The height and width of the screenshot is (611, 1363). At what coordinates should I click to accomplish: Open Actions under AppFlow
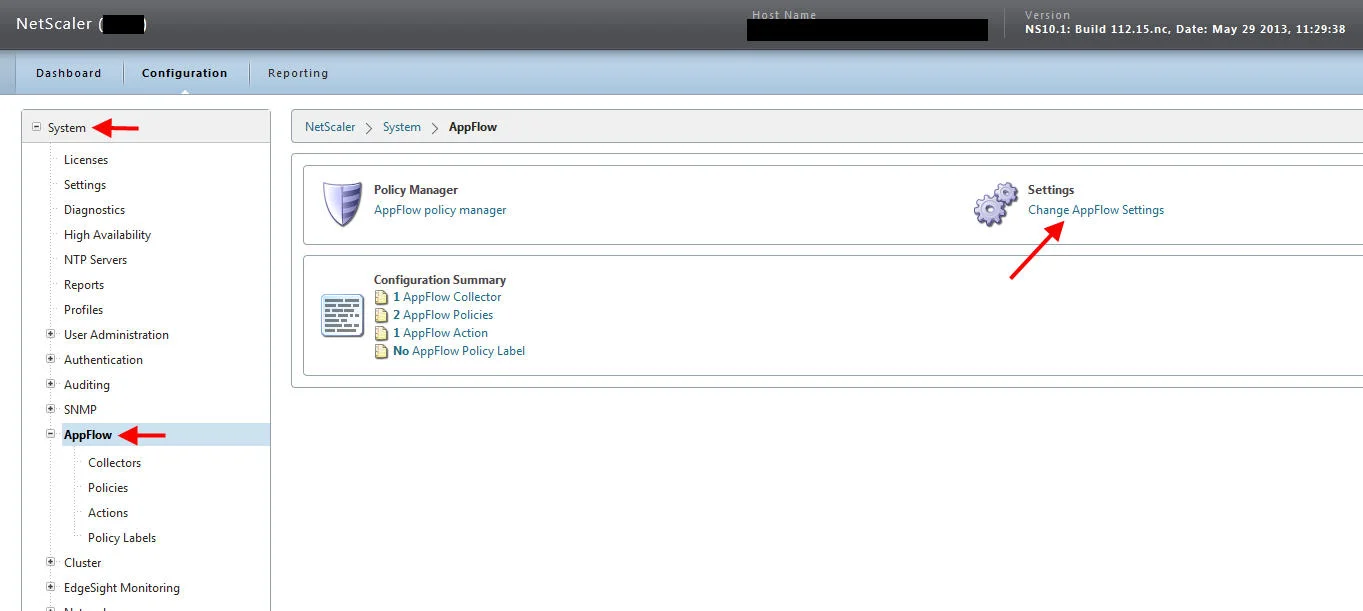[x=108, y=513]
